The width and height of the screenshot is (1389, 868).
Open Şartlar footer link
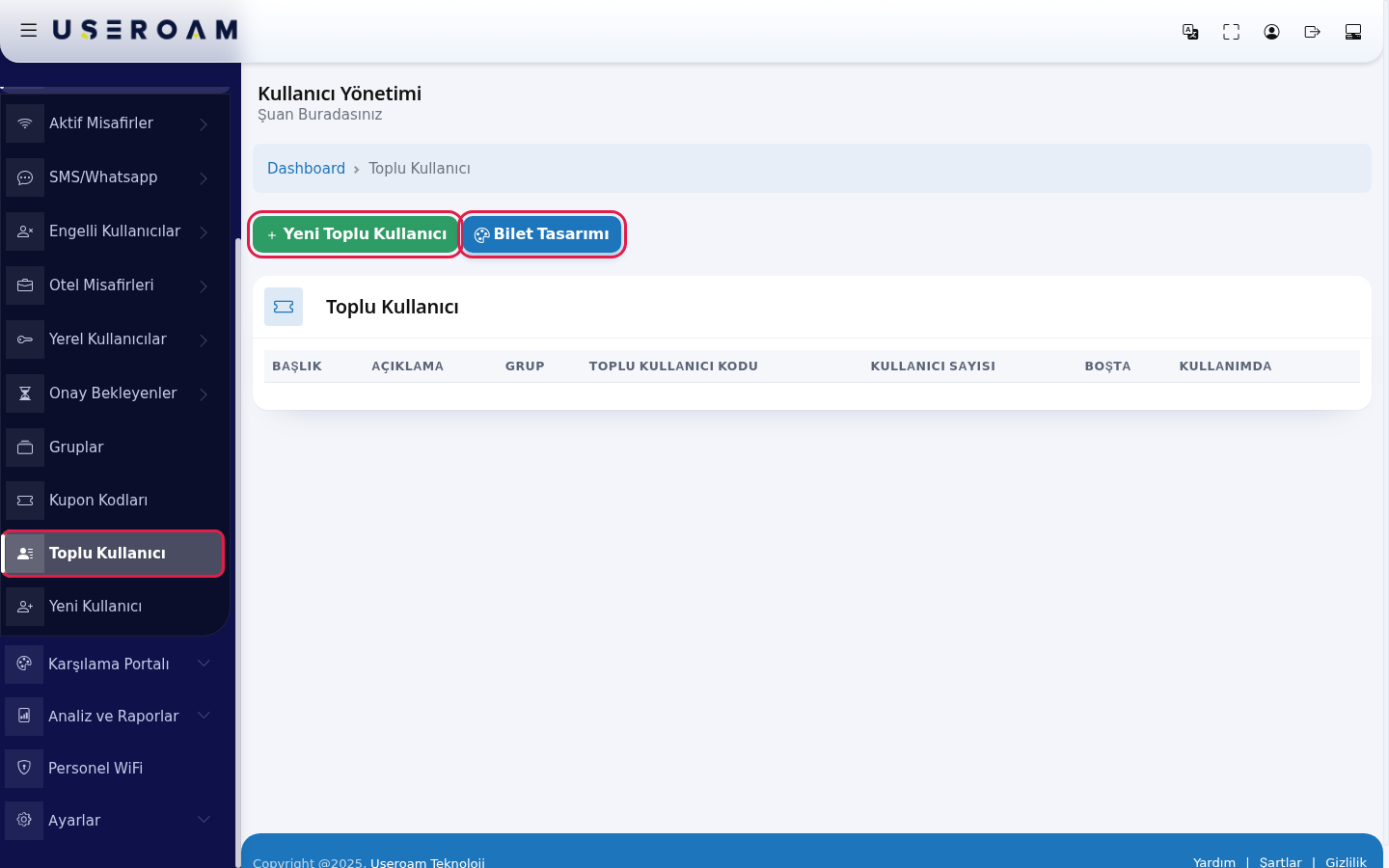1280,862
